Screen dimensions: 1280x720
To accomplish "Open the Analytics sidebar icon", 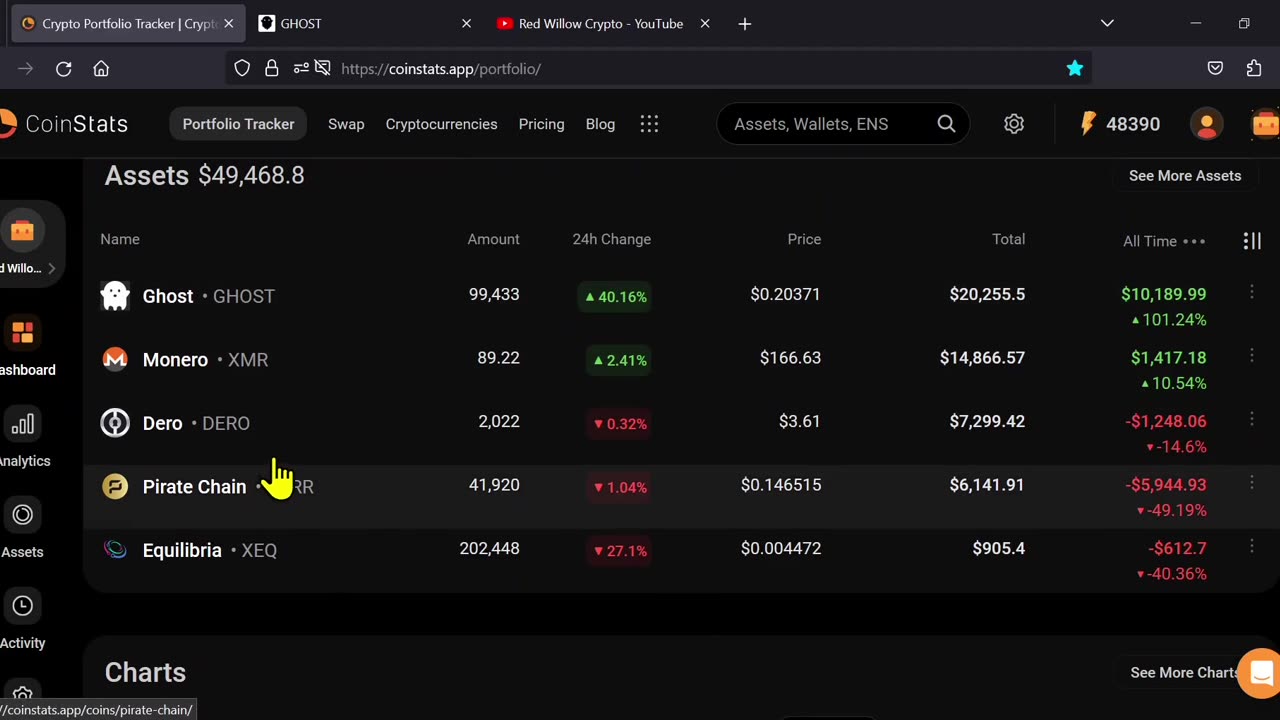I will click(x=22, y=424).
